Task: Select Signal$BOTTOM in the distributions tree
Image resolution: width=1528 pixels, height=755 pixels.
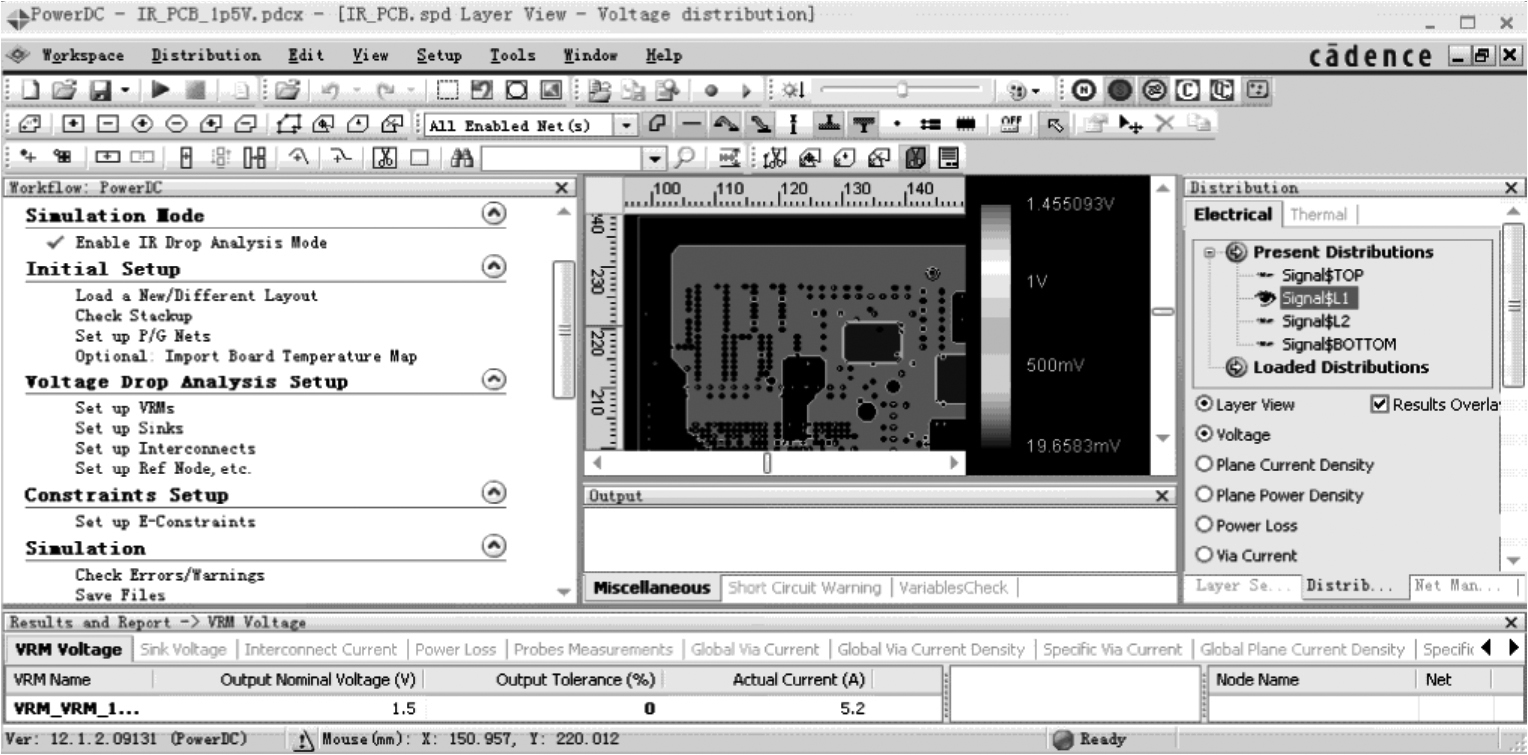Action: tap(1338, 344)
